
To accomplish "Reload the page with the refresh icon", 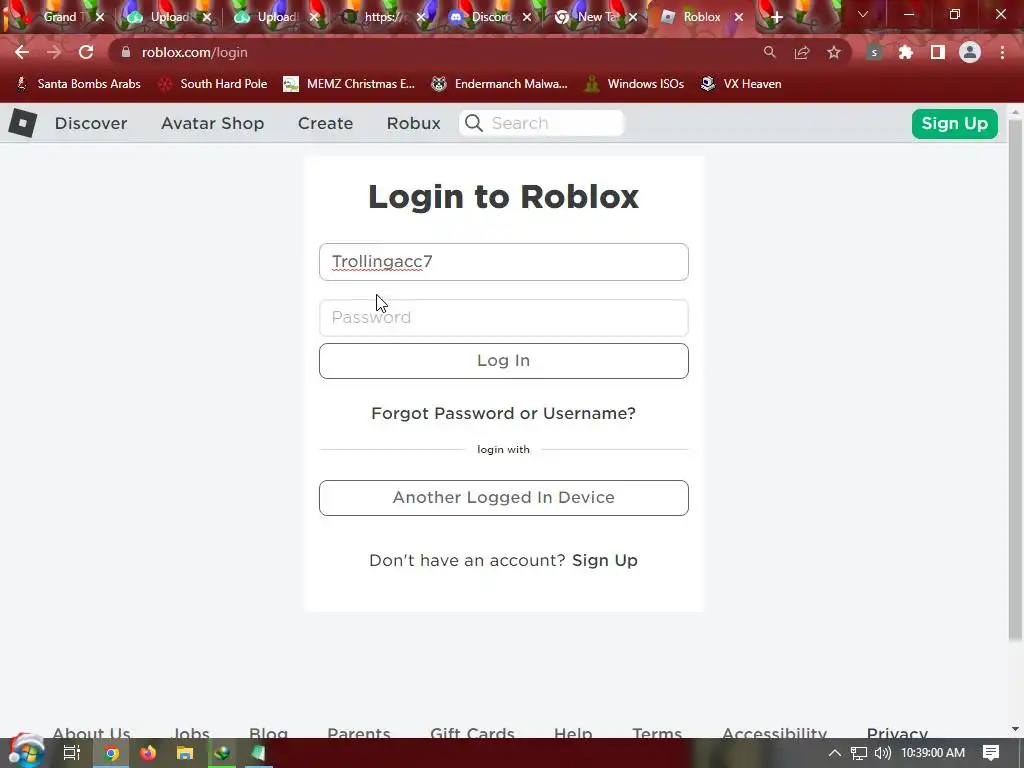I will click(x=86, y=52).
